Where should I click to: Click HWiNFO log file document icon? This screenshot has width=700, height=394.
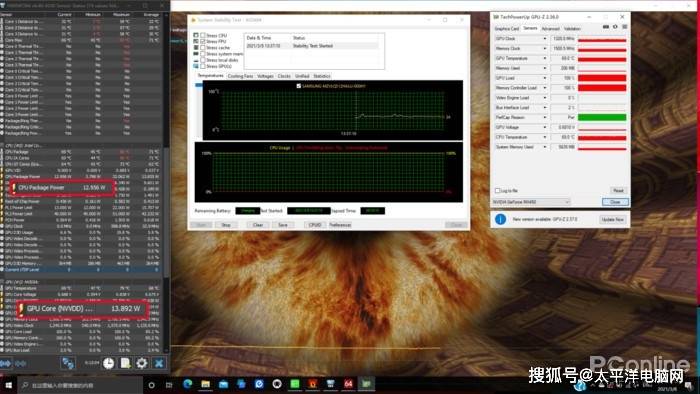tap(125, 363)
